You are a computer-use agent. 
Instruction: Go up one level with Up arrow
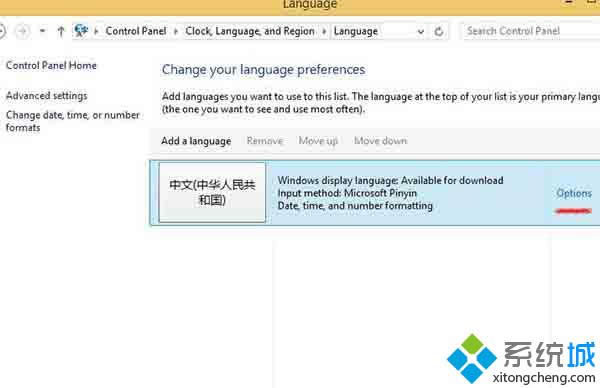[60, 31]
